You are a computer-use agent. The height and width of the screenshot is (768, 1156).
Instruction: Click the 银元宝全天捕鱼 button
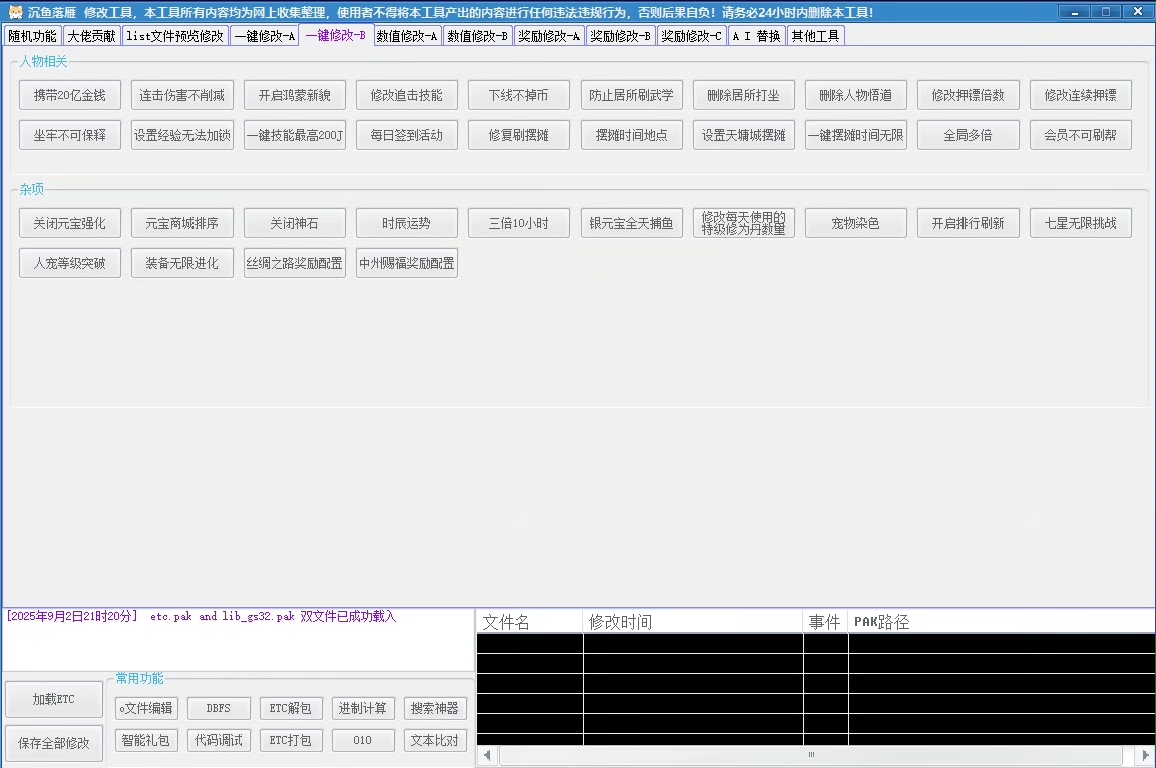[x=632, y=223]
